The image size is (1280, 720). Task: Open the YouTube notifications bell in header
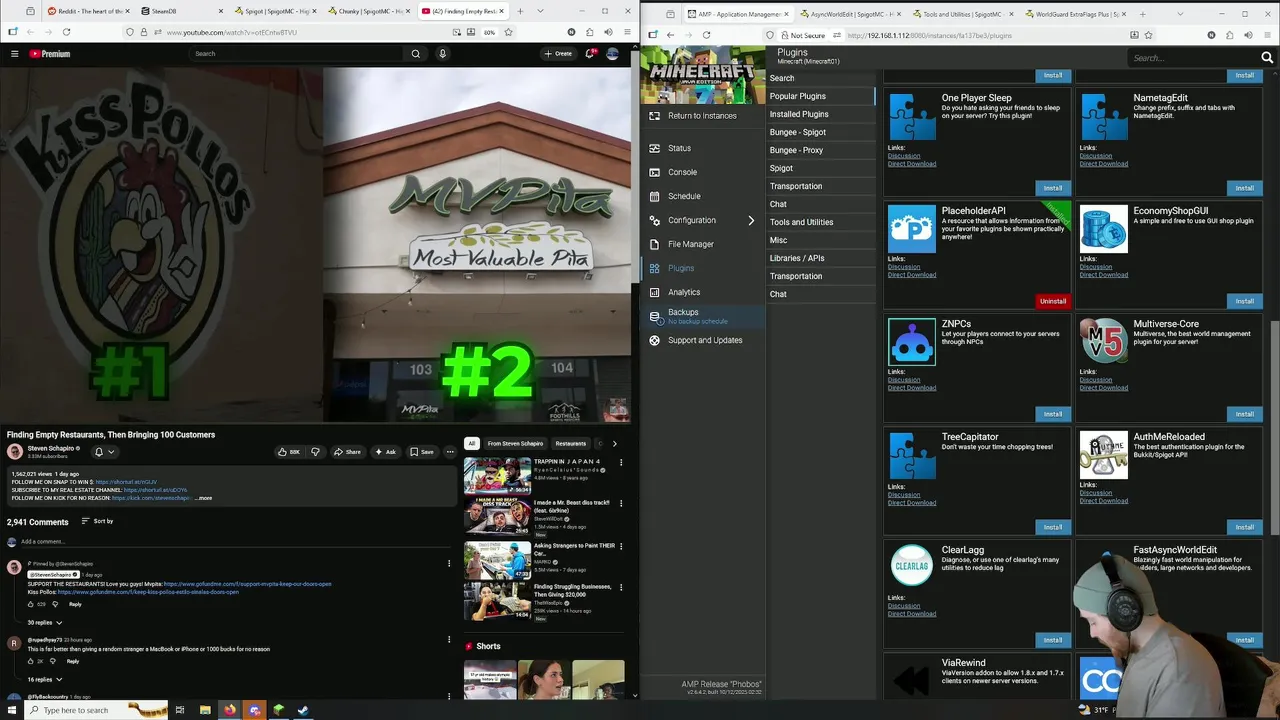pos(590,53)
